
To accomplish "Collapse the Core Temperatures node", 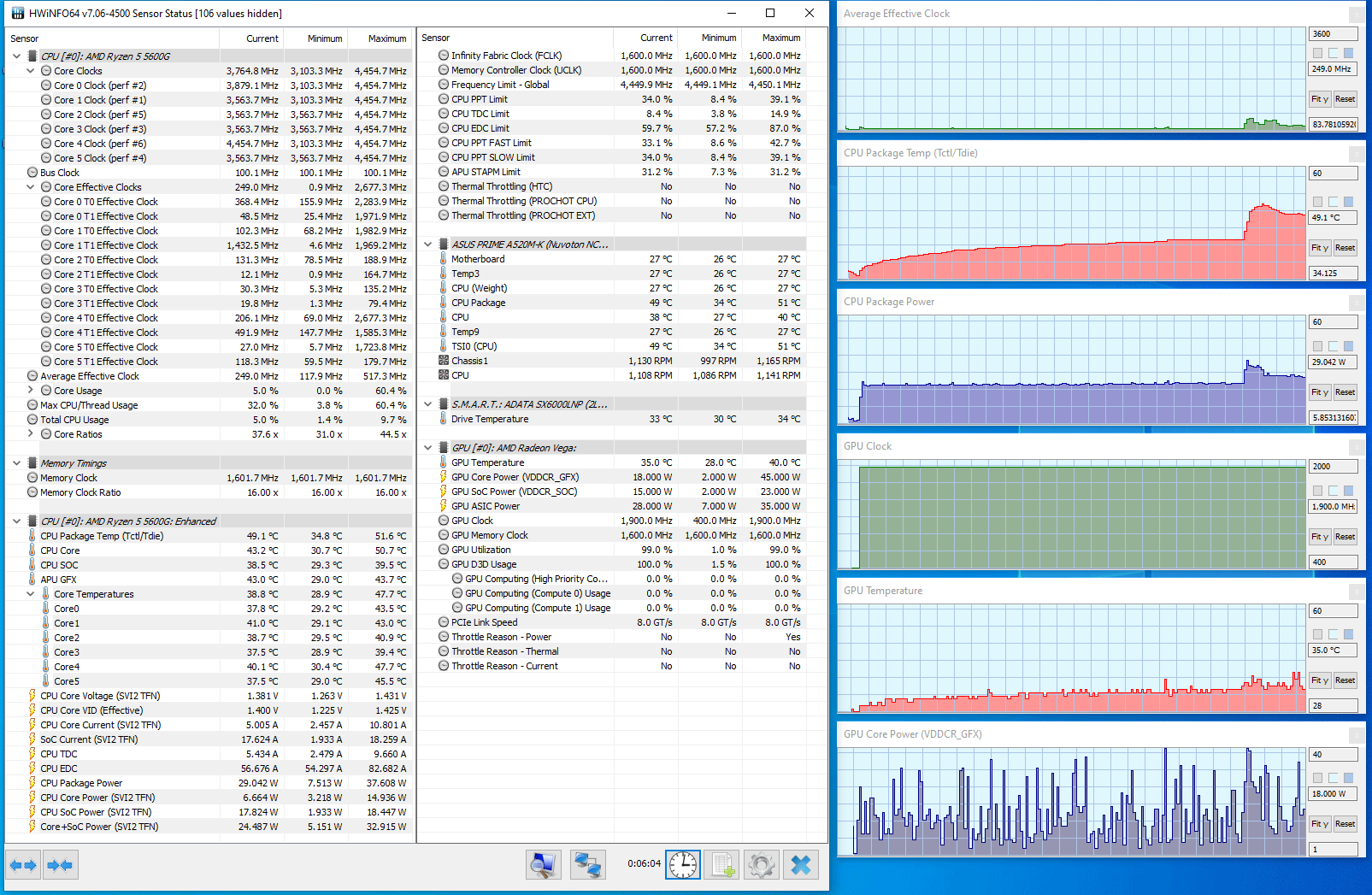I will (31, 594).
